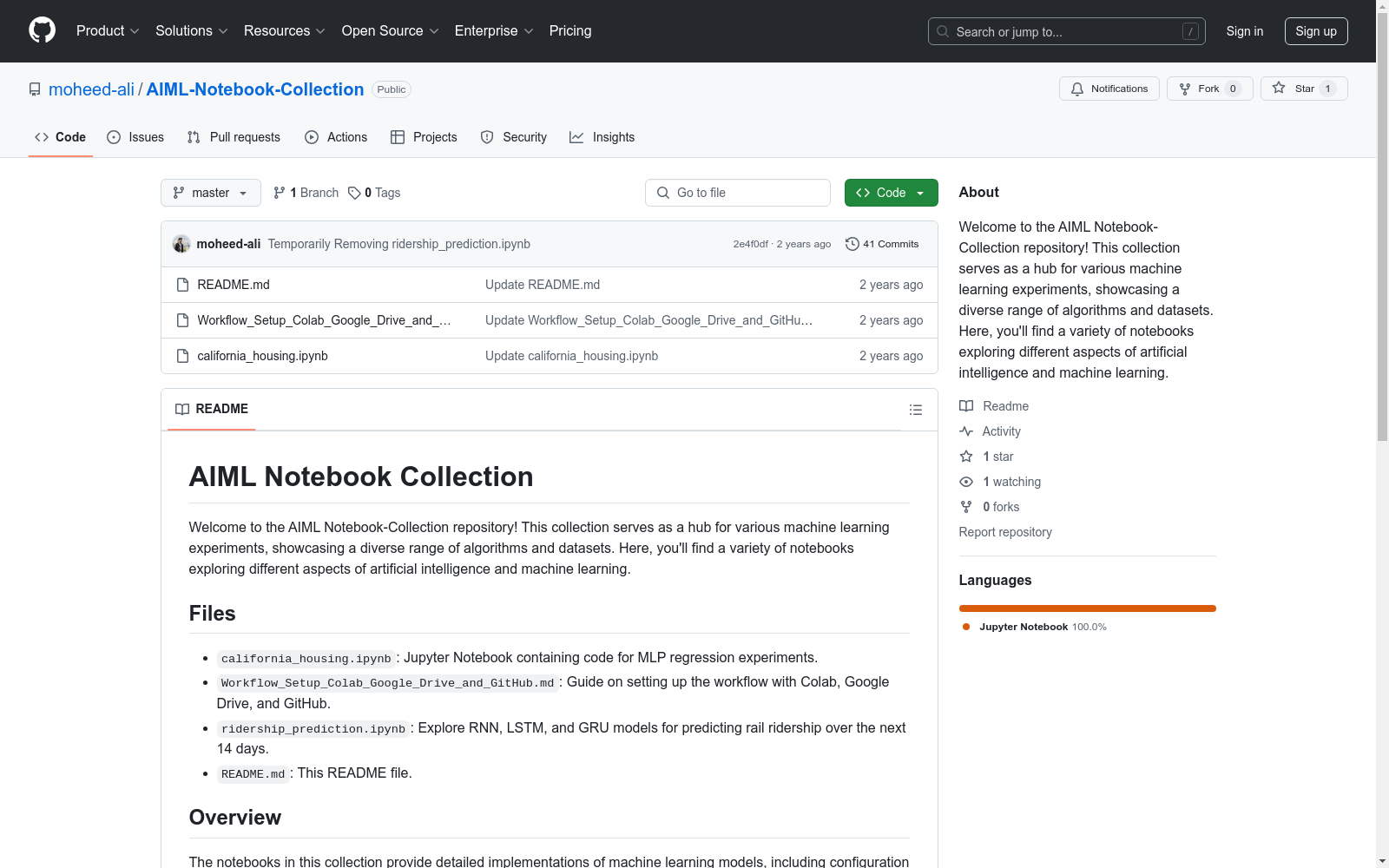Open the master branch selector dropdown
This screenshot has width=1389, height=868.
tap(211, 193)
